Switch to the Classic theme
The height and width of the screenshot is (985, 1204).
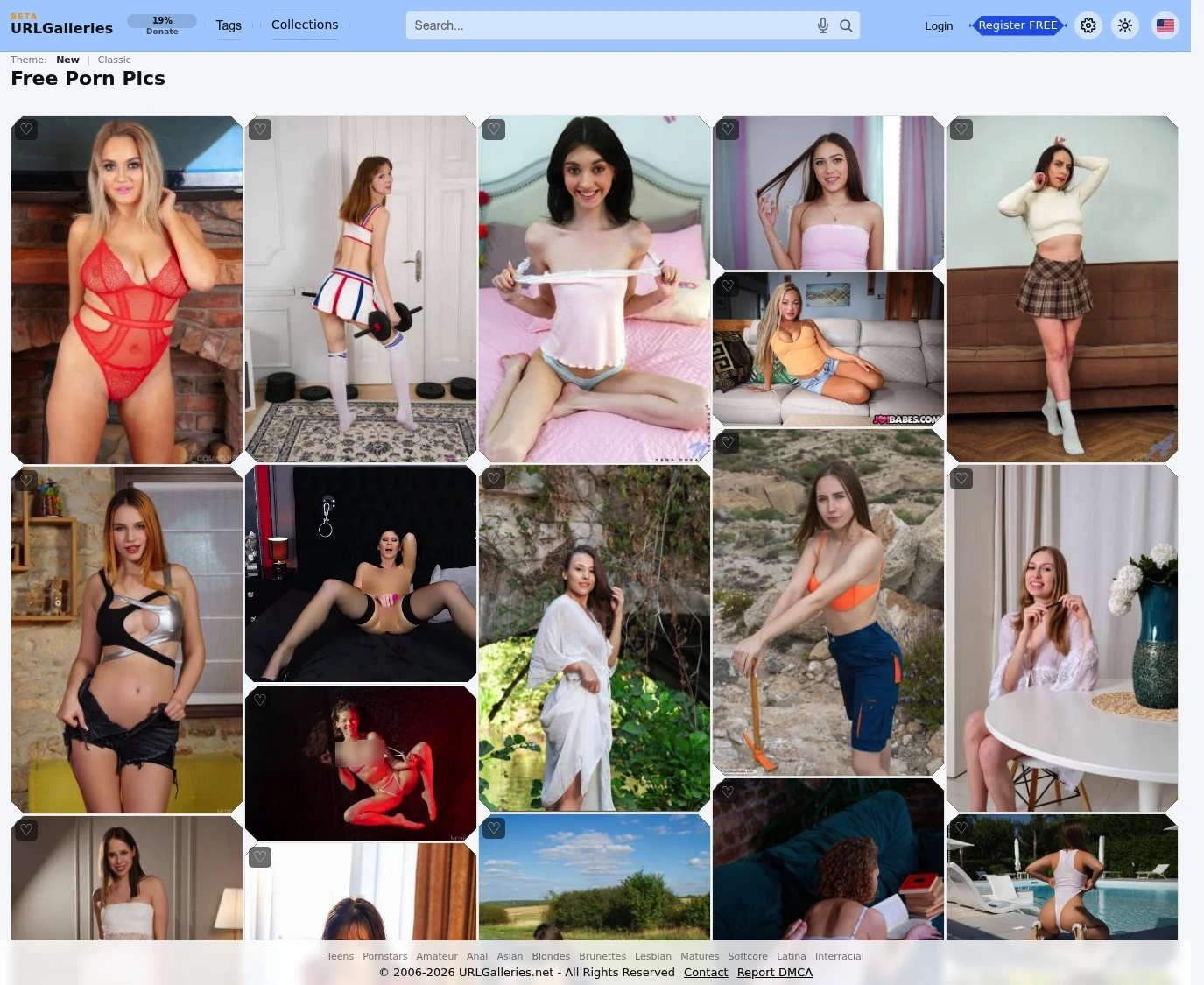pos(115,60)
